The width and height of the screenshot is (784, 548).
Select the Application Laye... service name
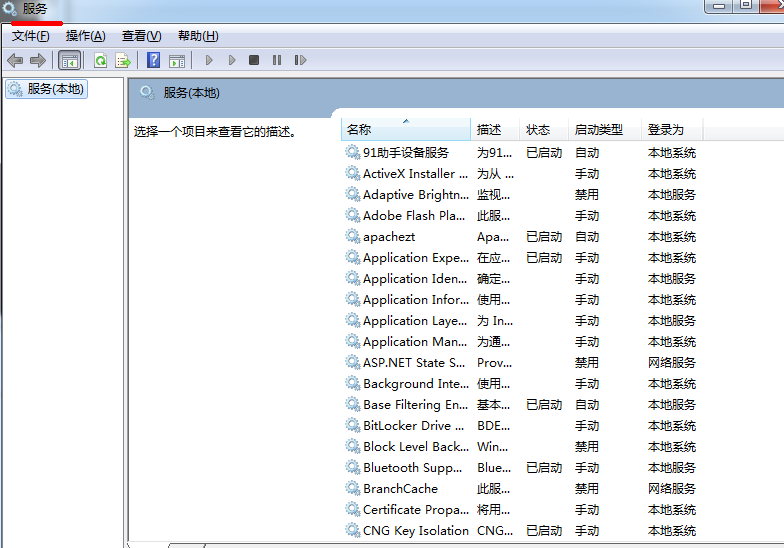(x=415, y=320)
